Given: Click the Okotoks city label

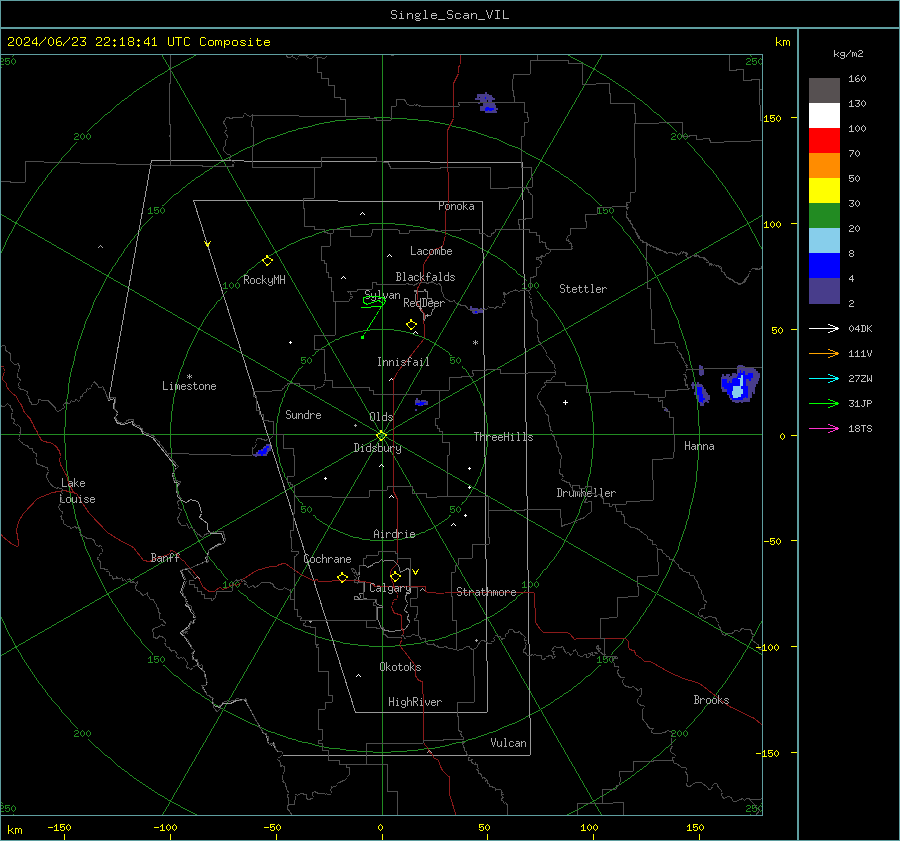Looking at the screenshot, I should click(x=400, y=667).
